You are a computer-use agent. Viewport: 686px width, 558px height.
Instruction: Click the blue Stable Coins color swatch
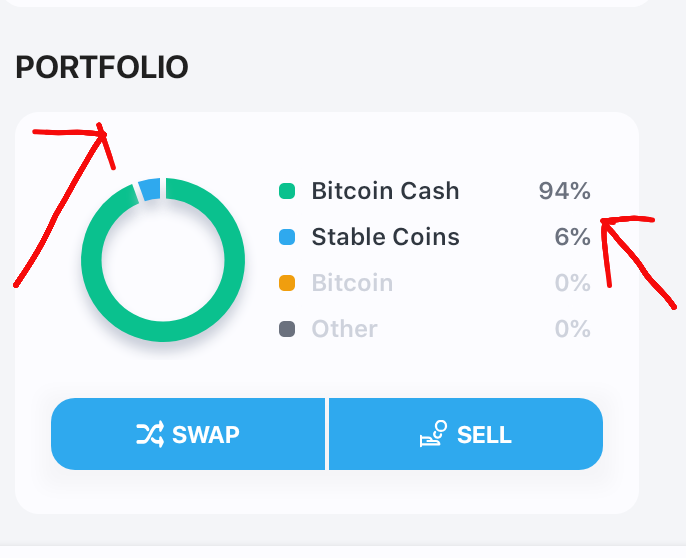pyautogui.click(x=287, y=237)
